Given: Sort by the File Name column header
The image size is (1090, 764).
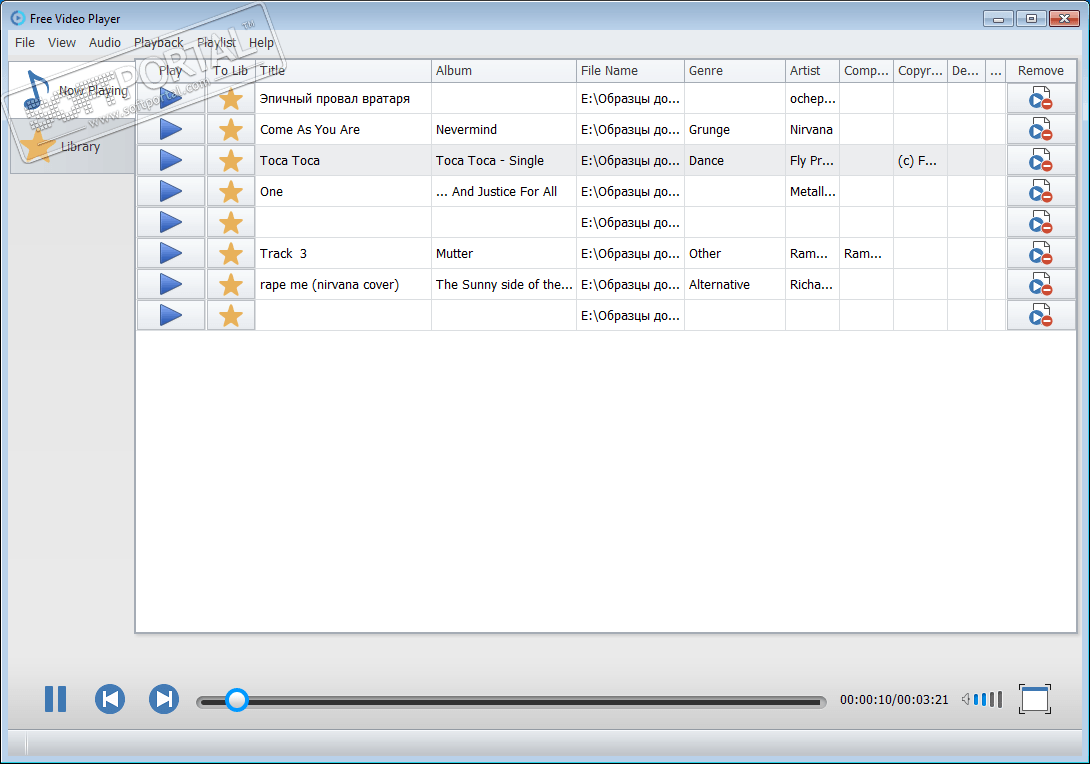Looking at the screenshot, I should tap(631, 71).
